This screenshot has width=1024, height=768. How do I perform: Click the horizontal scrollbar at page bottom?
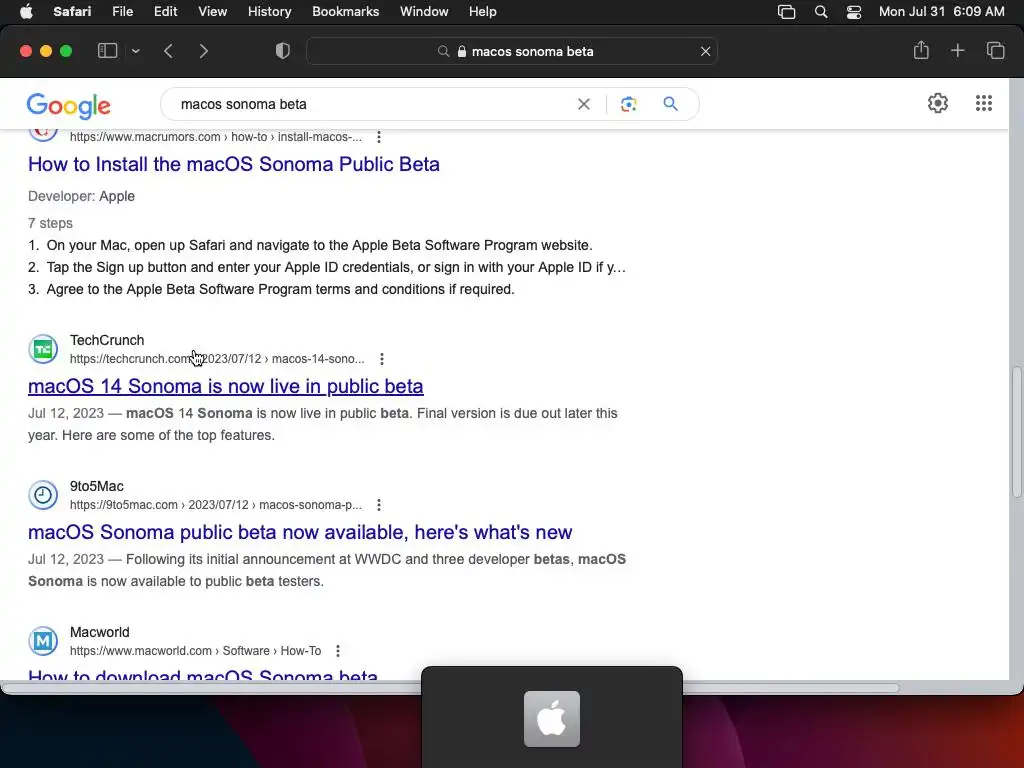click(x=450, y=688)
